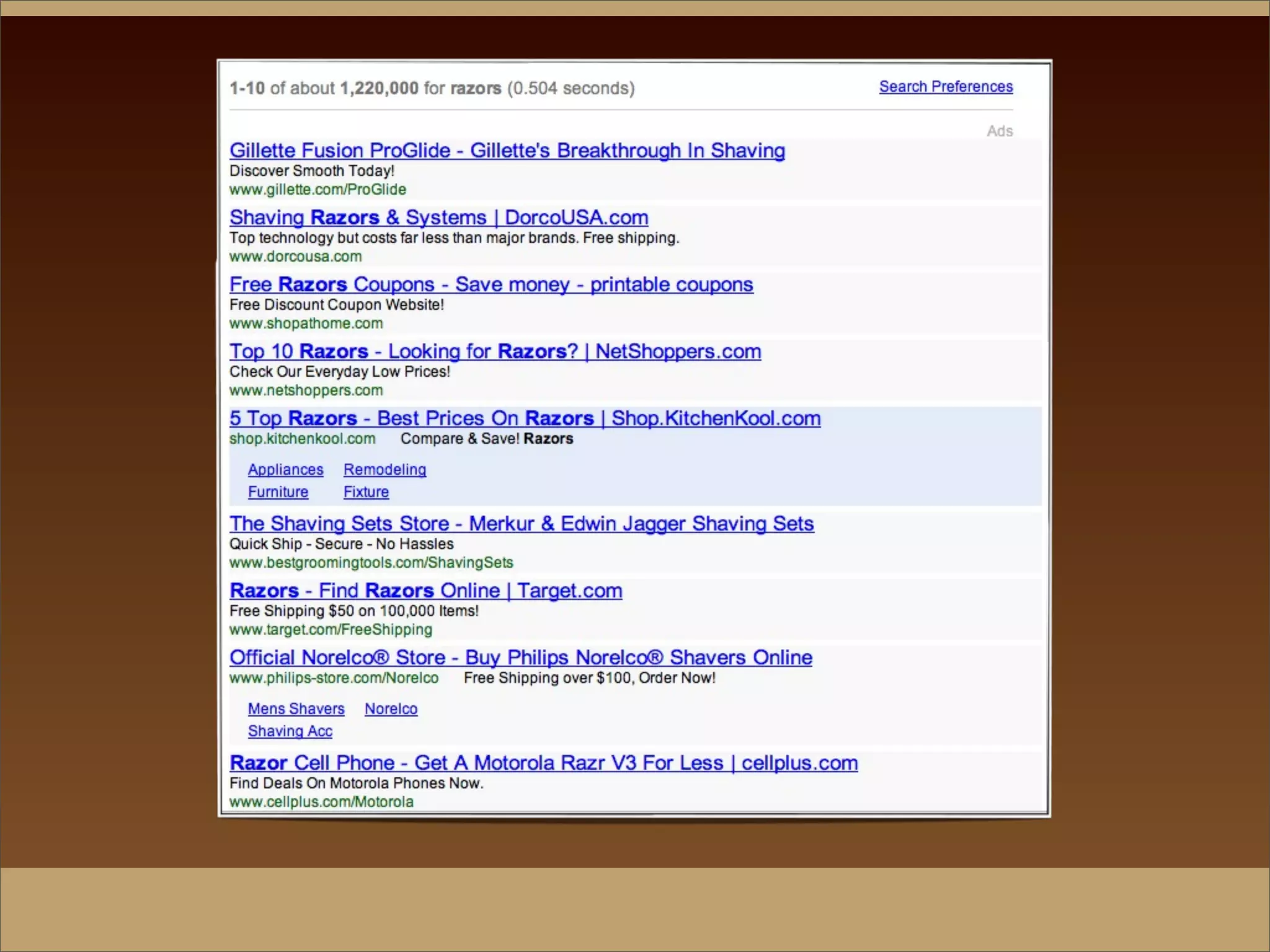Click the www.gillette.com/ProGlide URL text
This screenshot has height=952, width=1270.
tap(317, 190)
